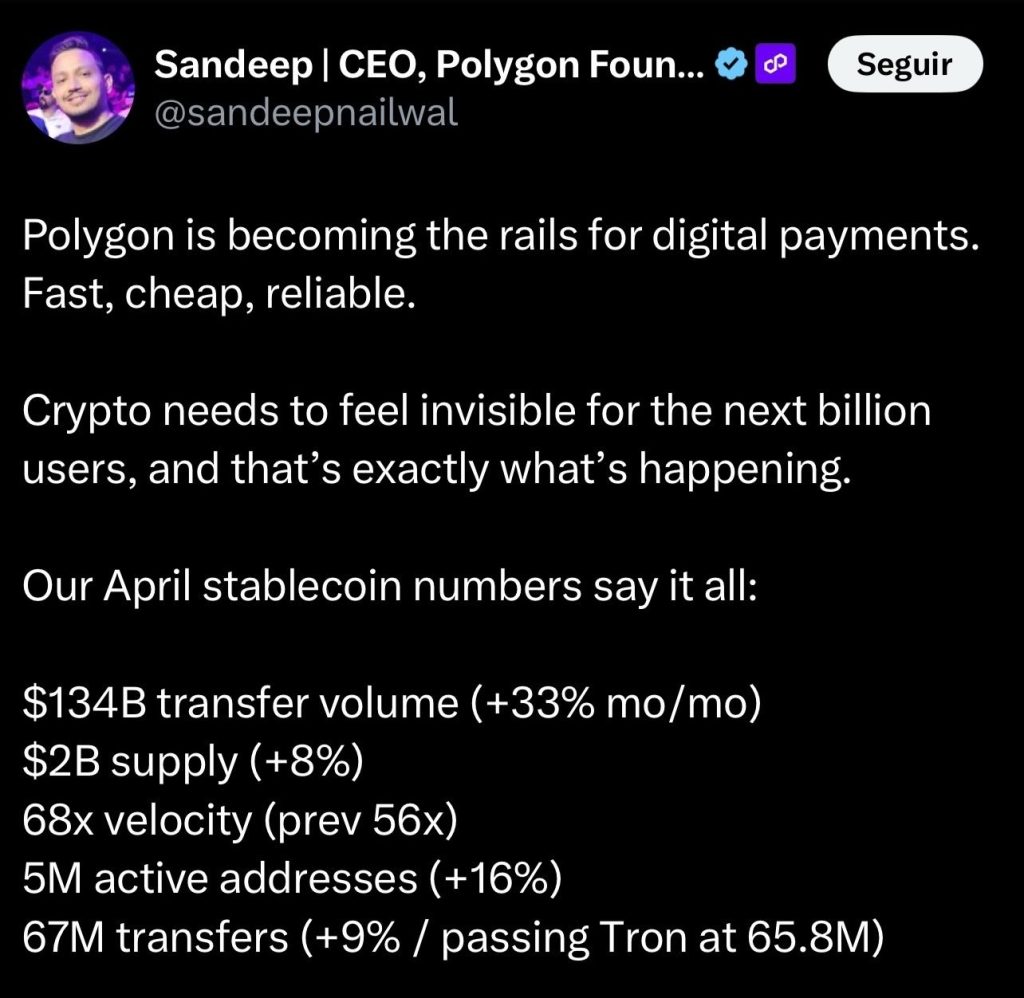Click the blue verified checkmark badge
Image resolution: width=1024 pixels, height=998 pixels.
click(731, 66)
